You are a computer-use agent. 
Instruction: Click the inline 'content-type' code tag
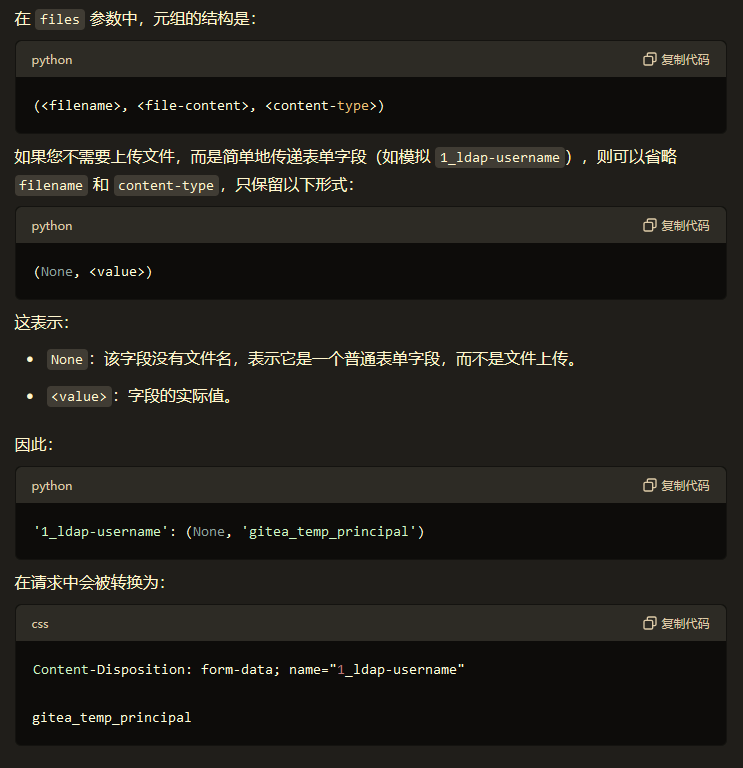point(166,186)
